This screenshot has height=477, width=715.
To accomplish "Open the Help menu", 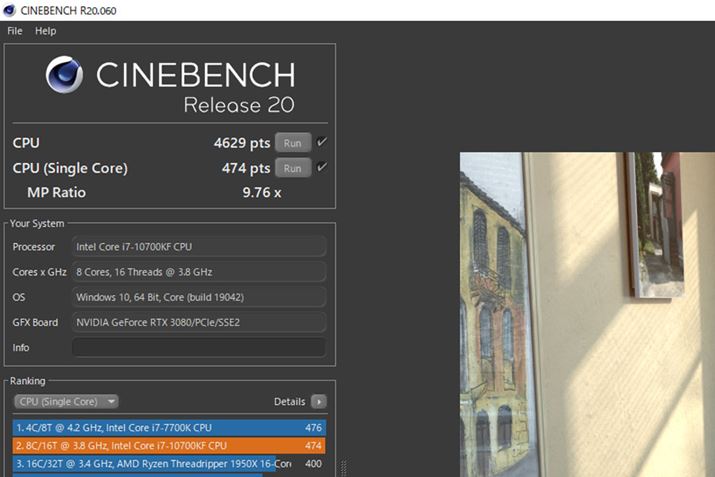I will click(46, 31).
